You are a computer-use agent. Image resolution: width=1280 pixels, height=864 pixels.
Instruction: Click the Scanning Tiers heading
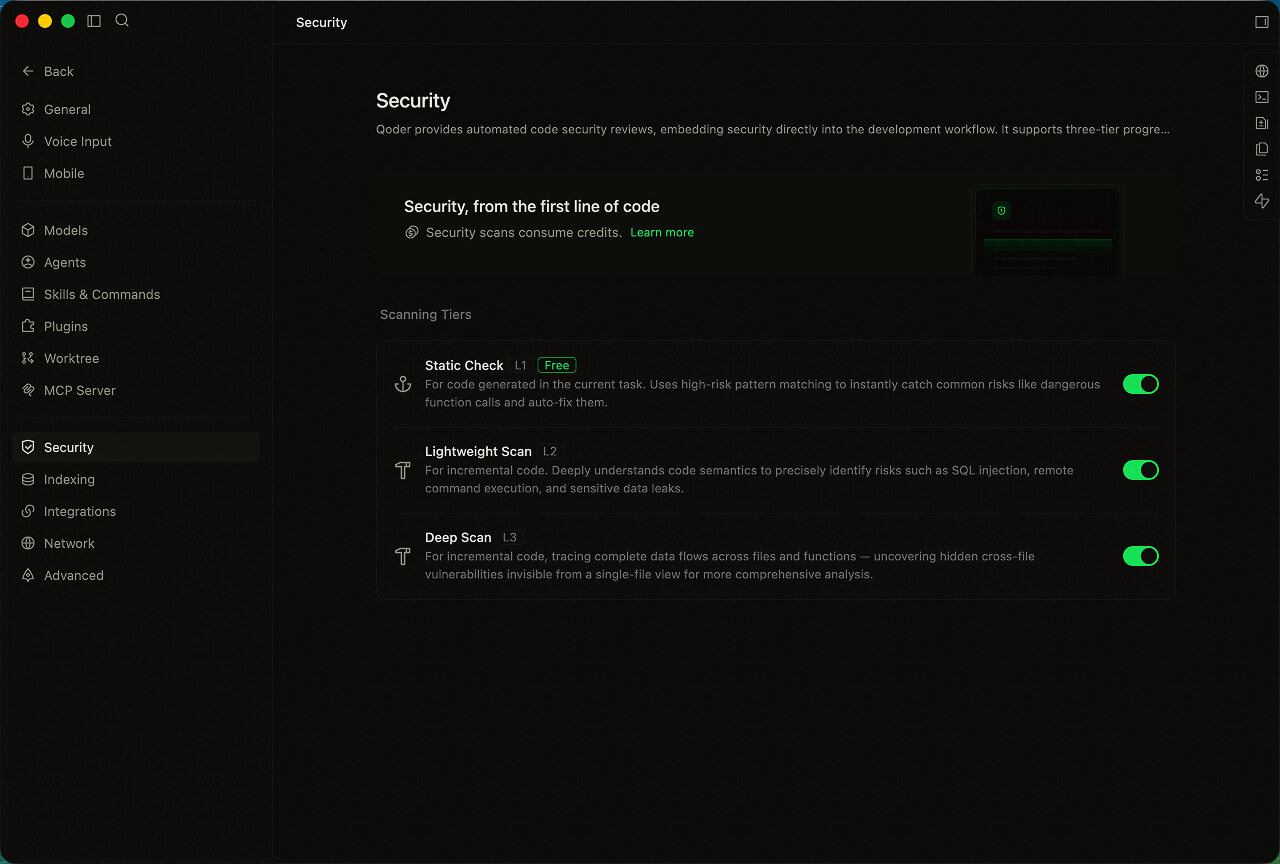426,314
